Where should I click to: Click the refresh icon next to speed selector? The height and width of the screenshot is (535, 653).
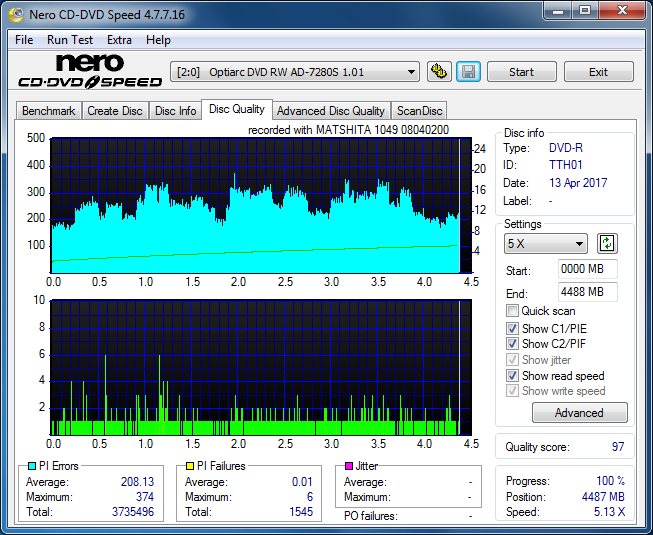coord(607,243)
